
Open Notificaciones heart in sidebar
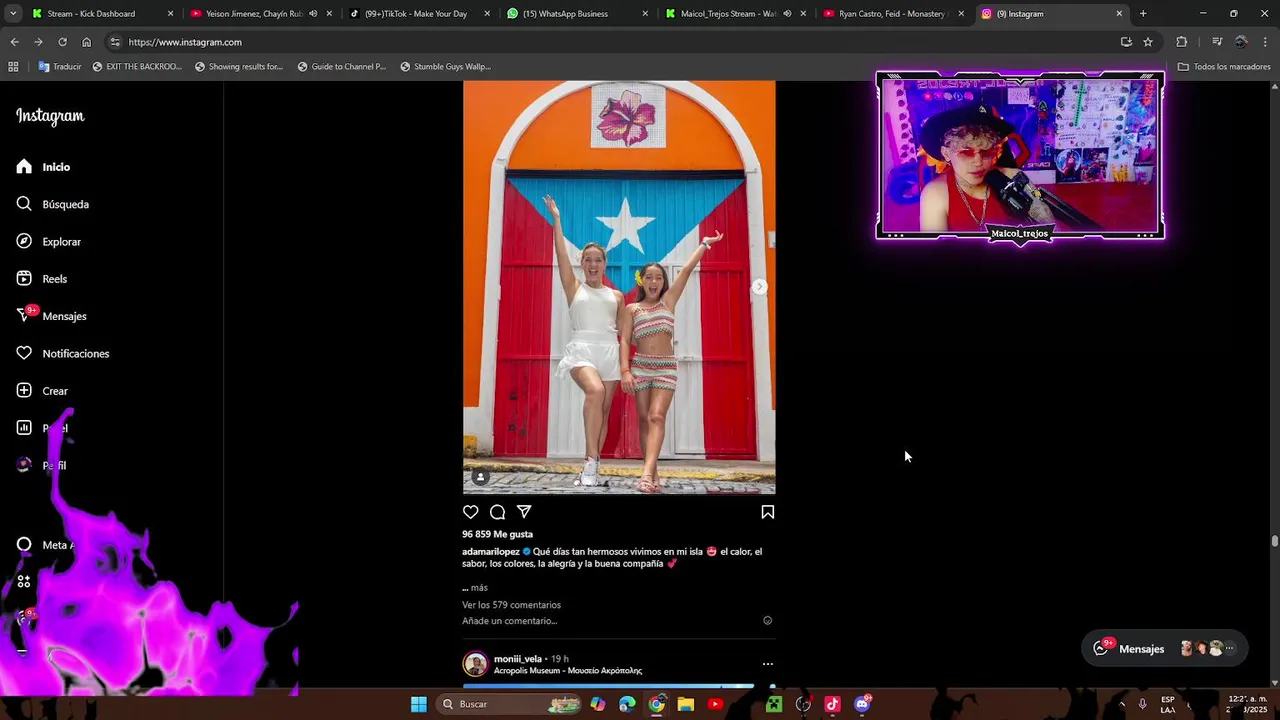[x=63, y=354]
